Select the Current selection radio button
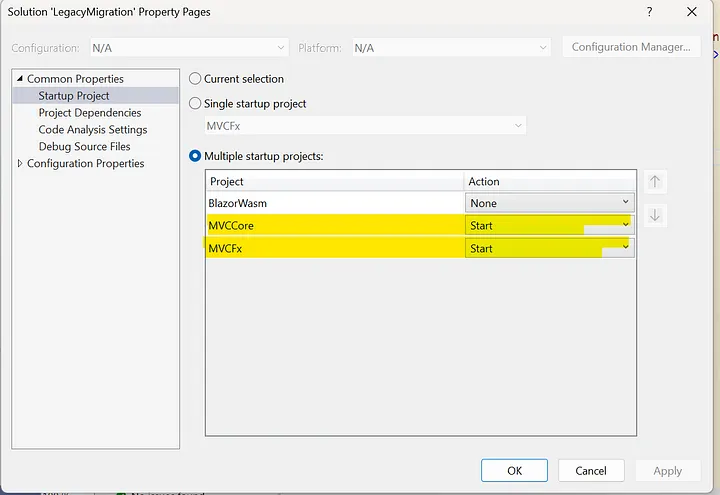720x495 pixels. pos(195,79)
